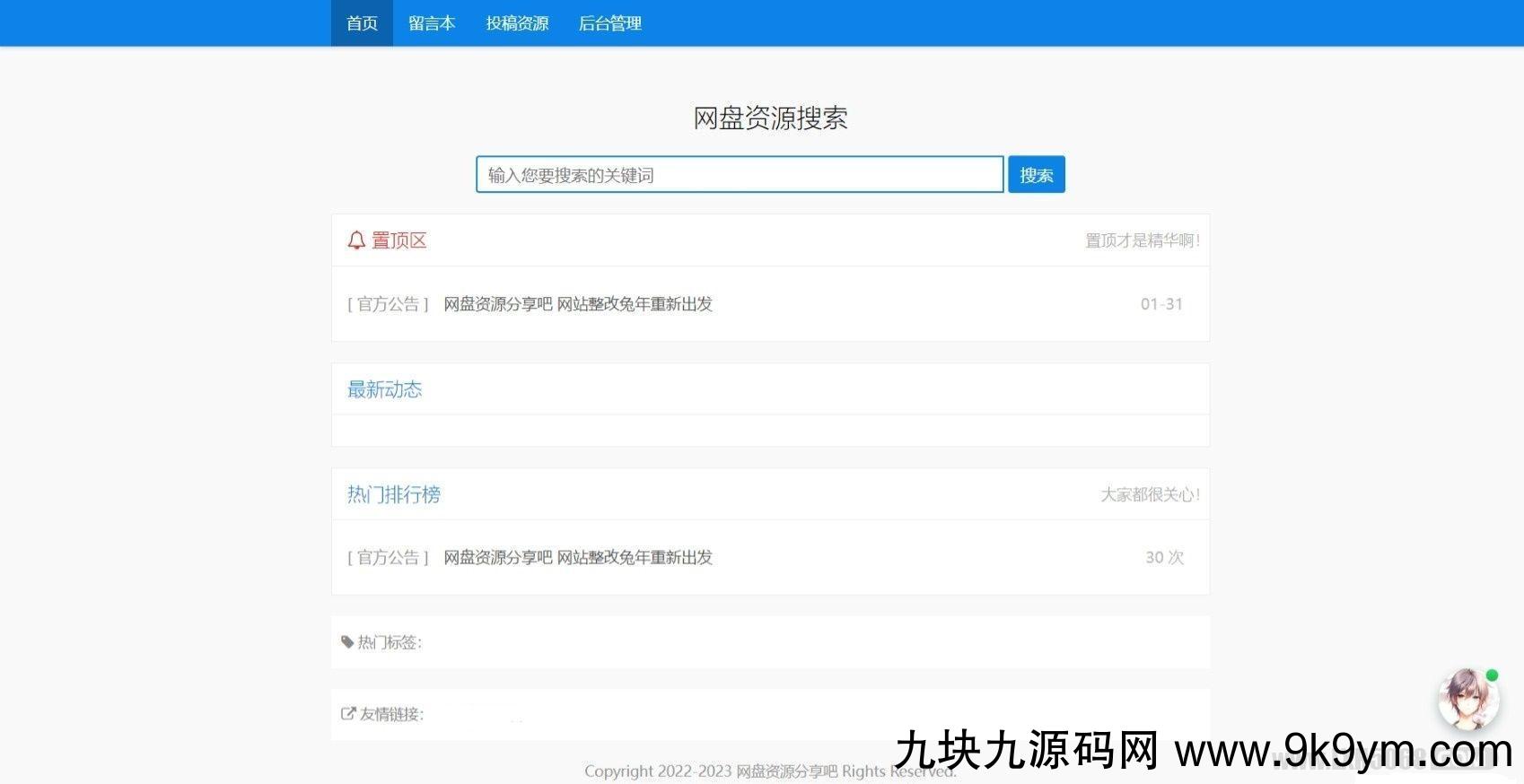
Task: Focus the keyword search input field
Action: [x=739, y=175]
